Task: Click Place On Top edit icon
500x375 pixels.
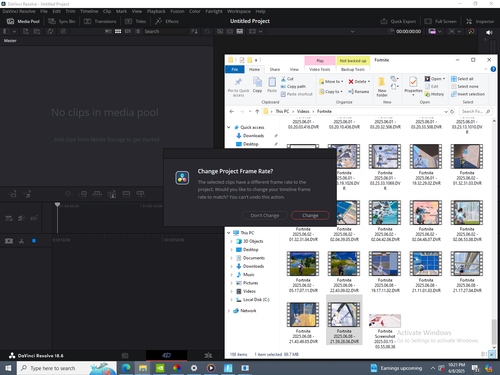Action: click(126, 194)
